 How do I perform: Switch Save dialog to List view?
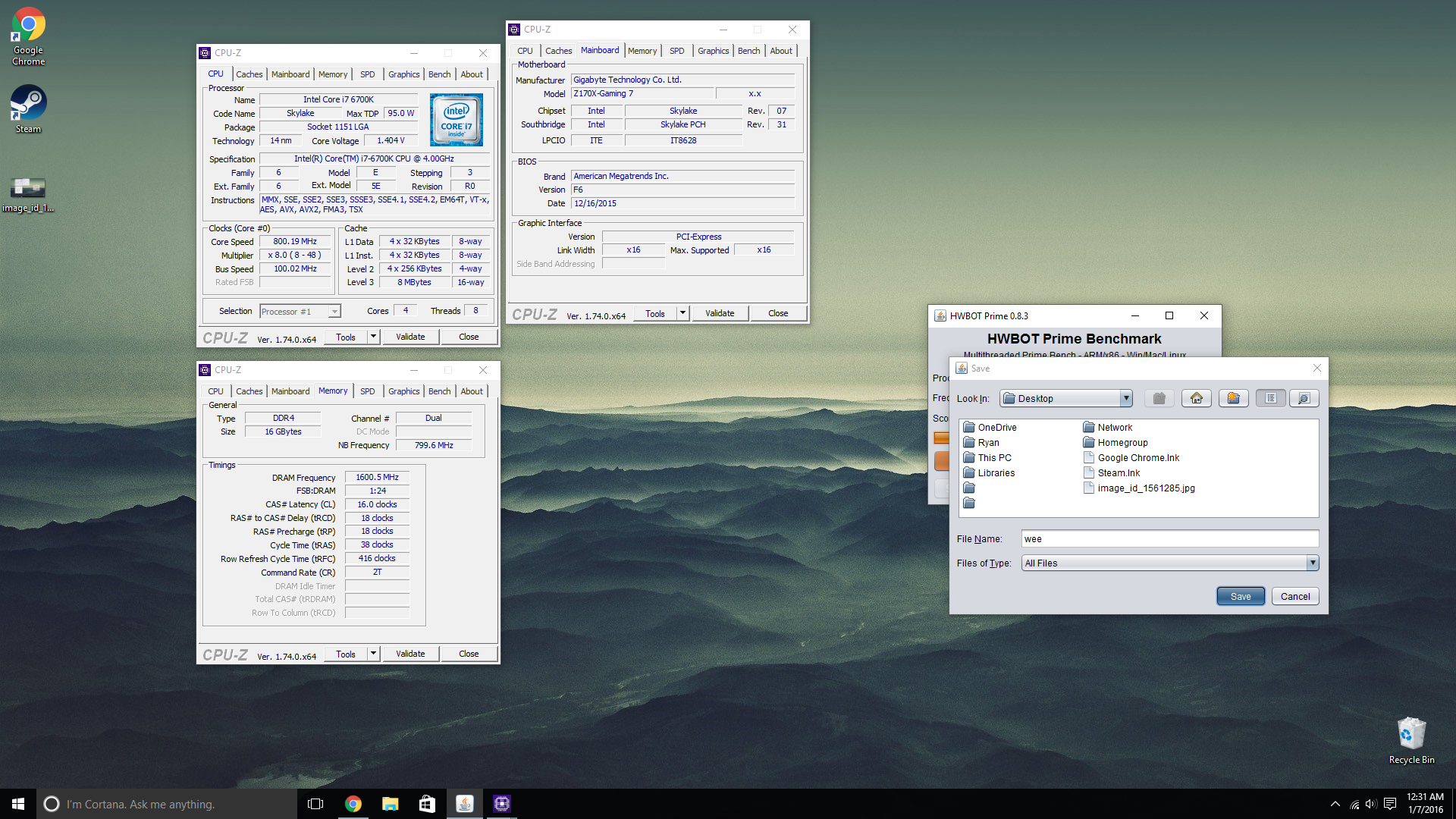(x=1271, y=398)
